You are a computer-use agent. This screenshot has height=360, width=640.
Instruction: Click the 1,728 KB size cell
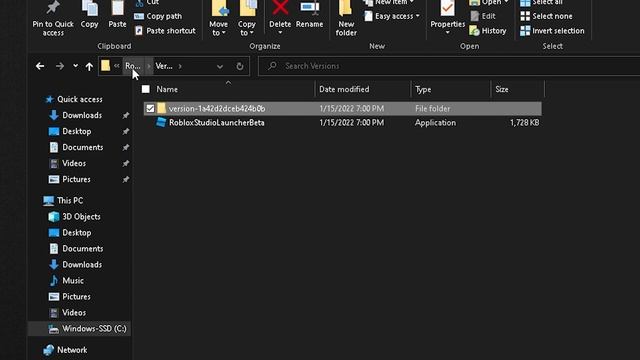click(524, 122)
